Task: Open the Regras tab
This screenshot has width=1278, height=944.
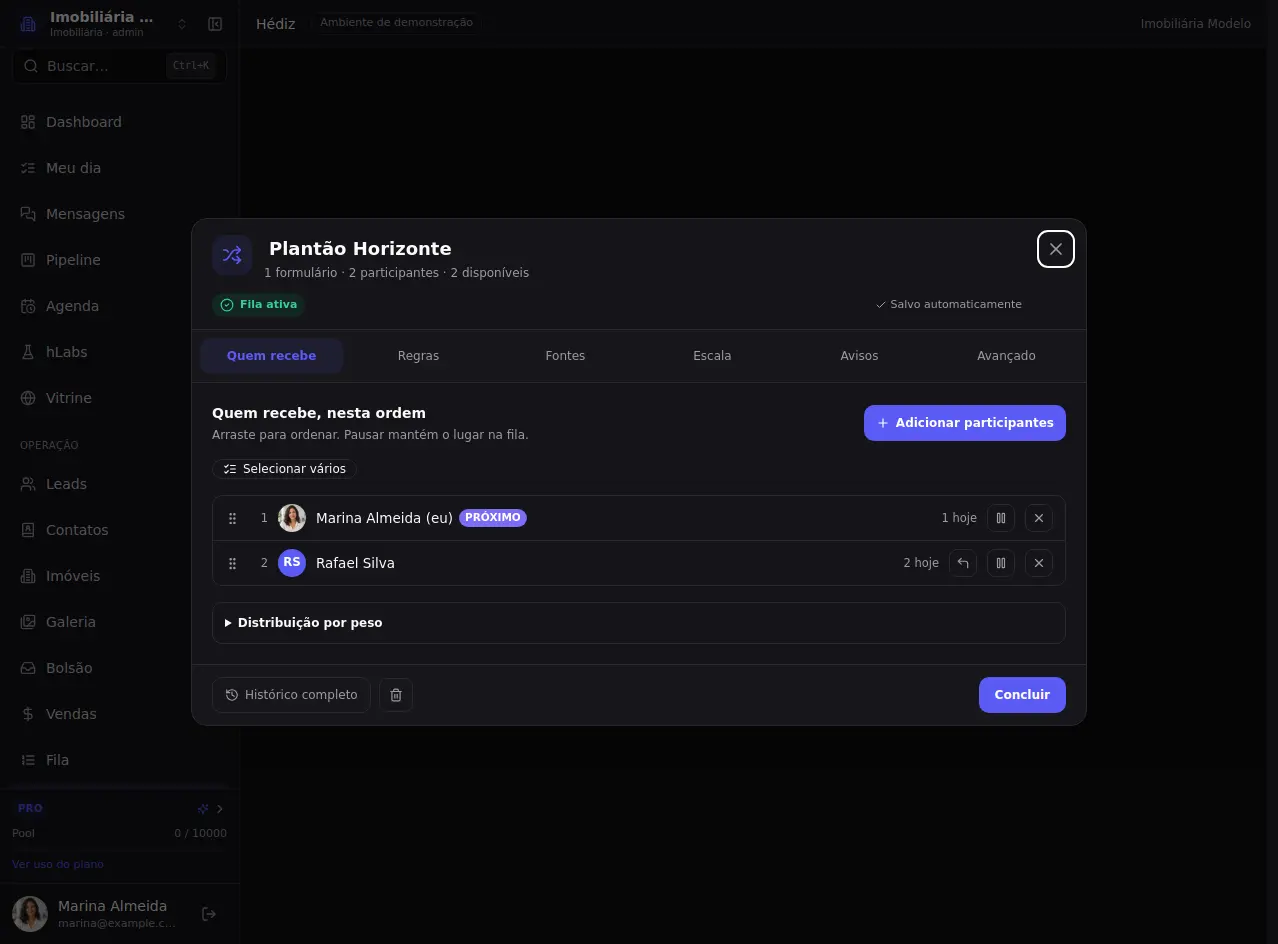Action: [418, 356]
